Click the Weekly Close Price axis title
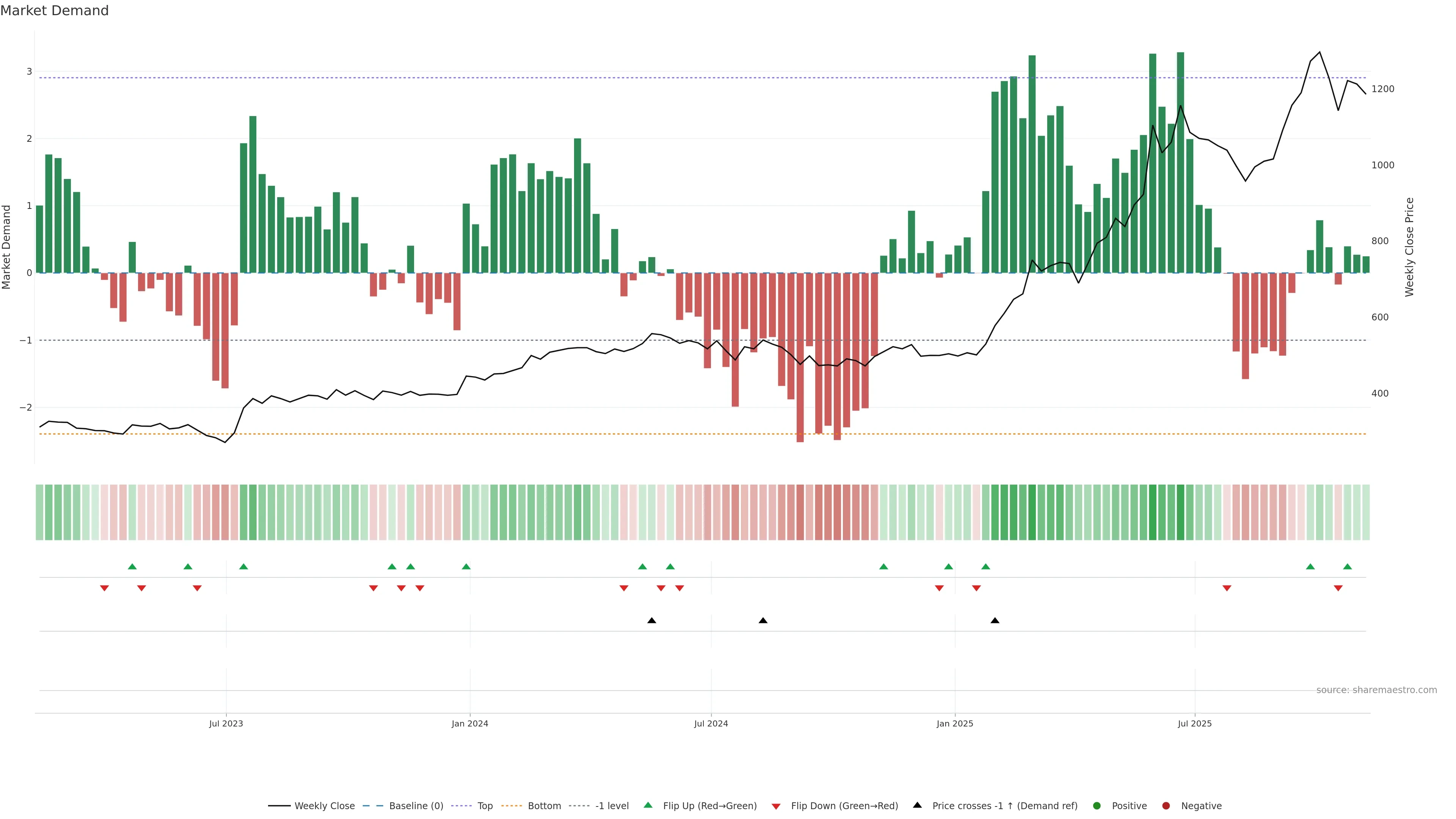 click(x=1409, y=247)
